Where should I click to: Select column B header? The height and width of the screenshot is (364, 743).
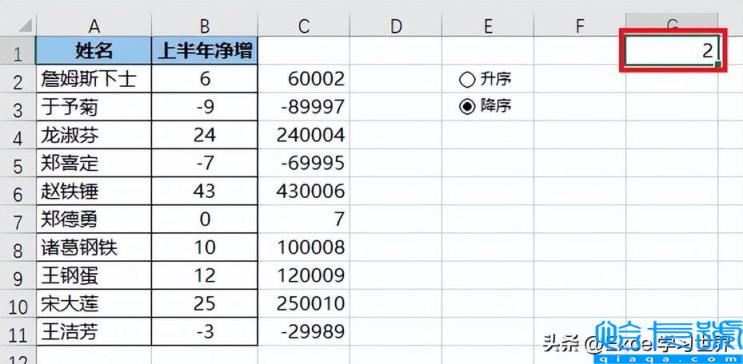[205, 27]
